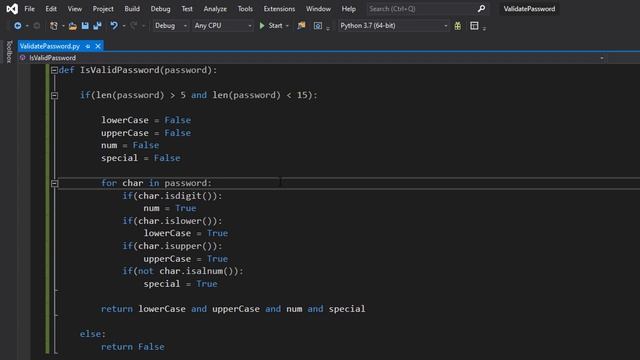640x360 pixels.
Task: Click 'char.isdigit()' in the code
Action: (177, 196)
